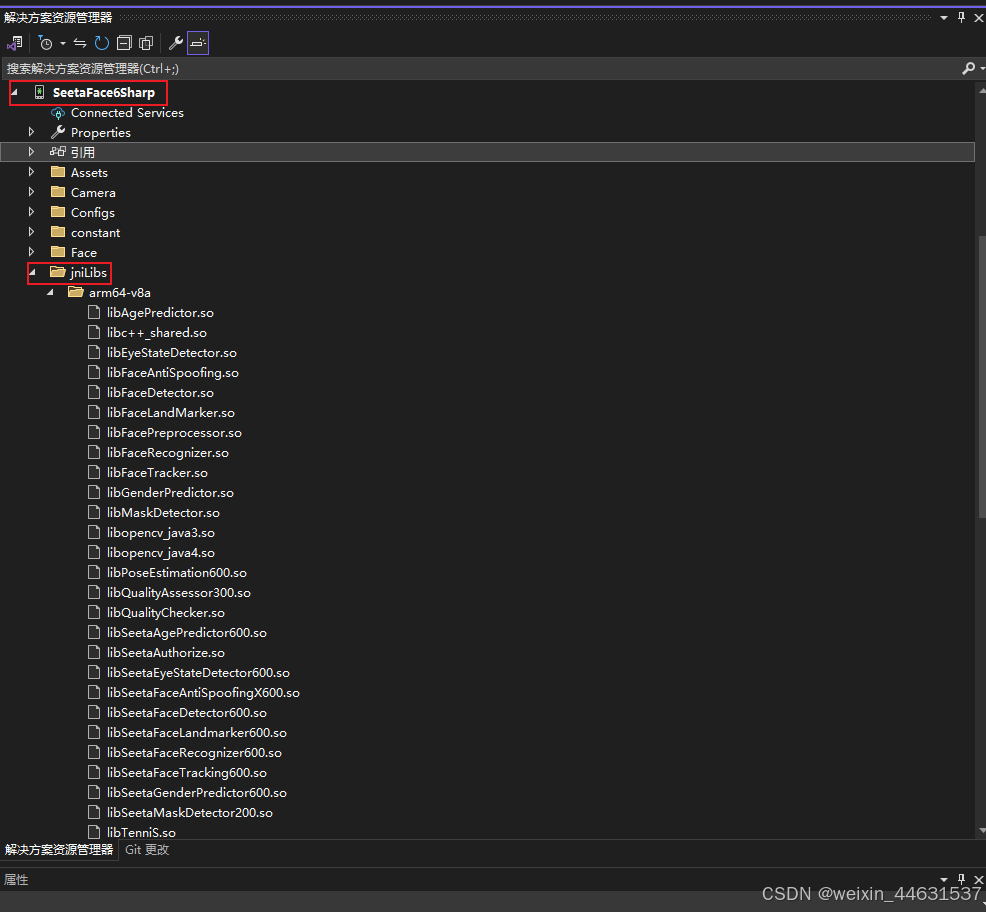The image size is (986, 912).
Task: Select libFaceAntiSpoofing.so file icon
Action: coord(94,372)
